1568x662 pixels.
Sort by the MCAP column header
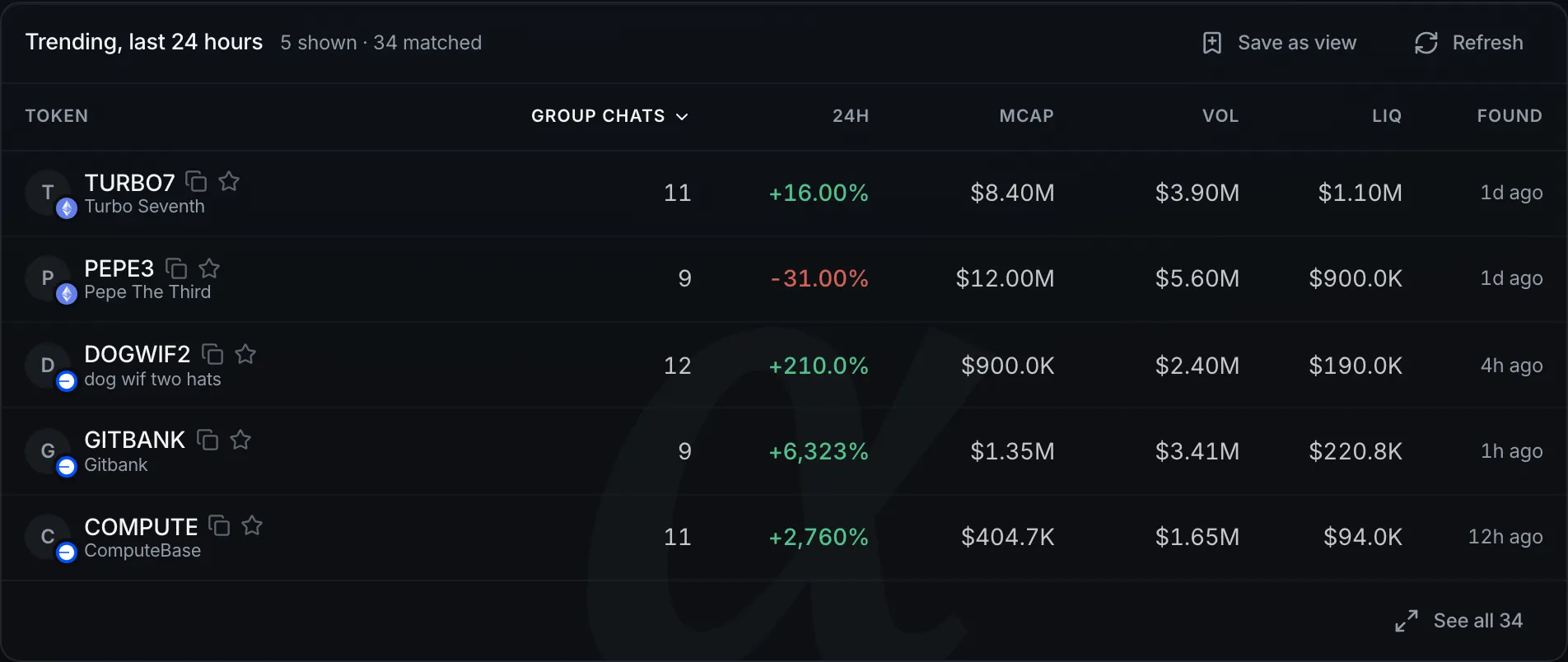coord(1026,116)
